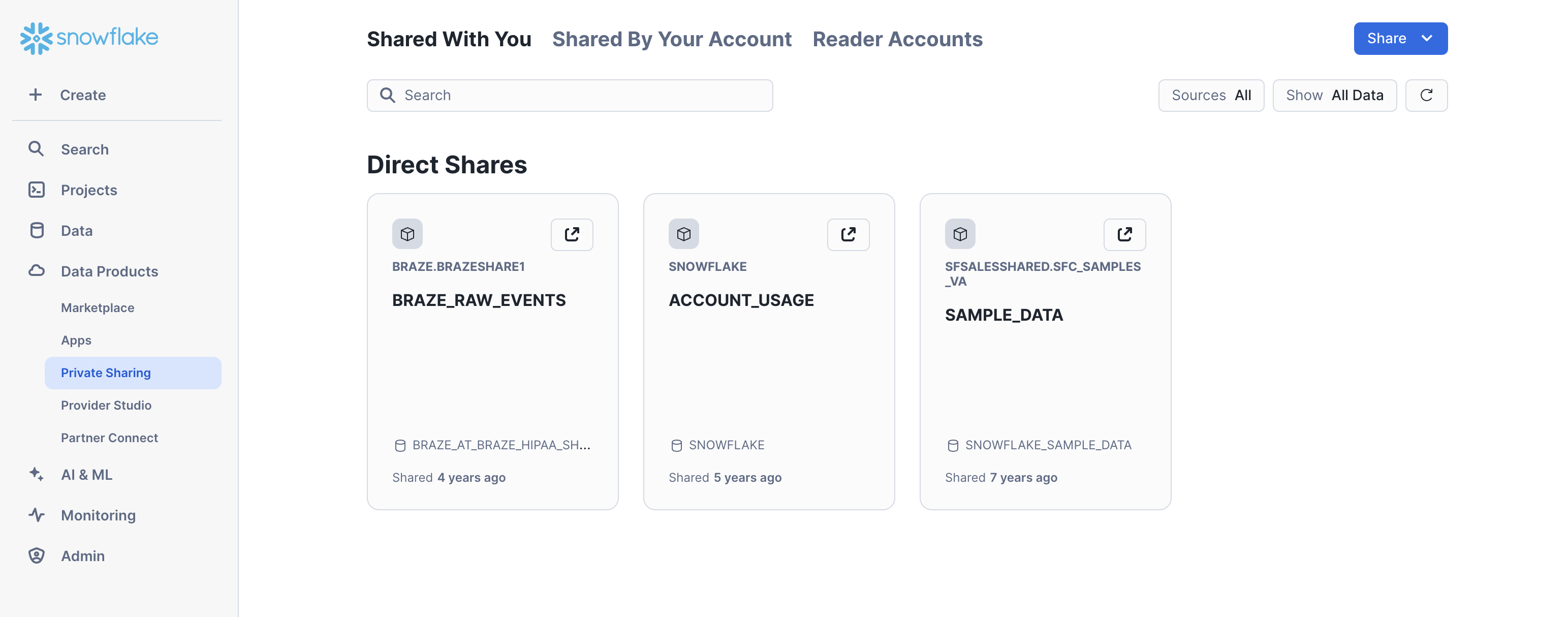The height and width of the screenshot is (617, 1568).
Task: Toggle the AI & ML section
Action: (x=86, y=474)
